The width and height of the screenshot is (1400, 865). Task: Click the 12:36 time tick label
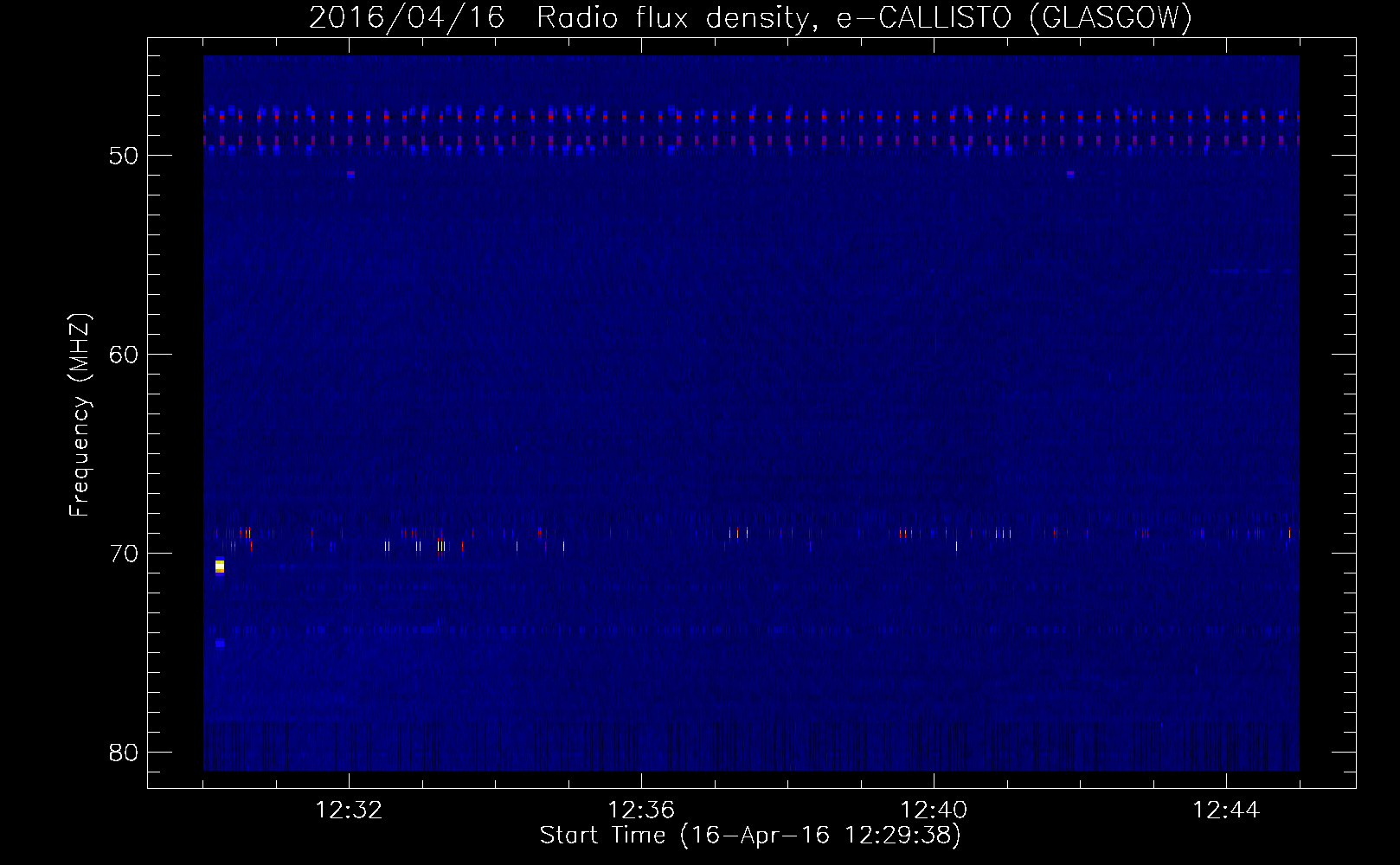pos(641,811)
